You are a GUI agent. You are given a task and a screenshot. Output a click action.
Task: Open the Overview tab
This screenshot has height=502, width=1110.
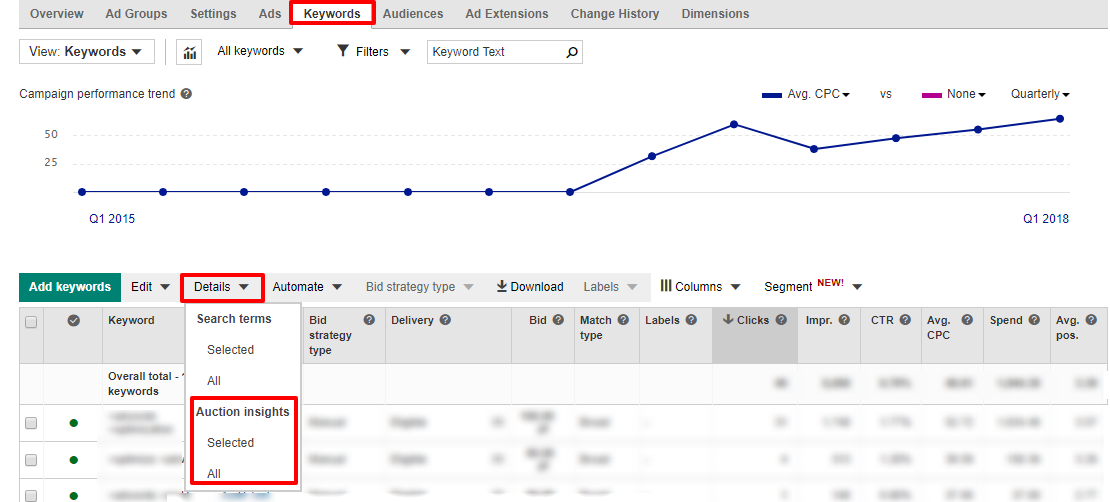[x=57, y=13]
